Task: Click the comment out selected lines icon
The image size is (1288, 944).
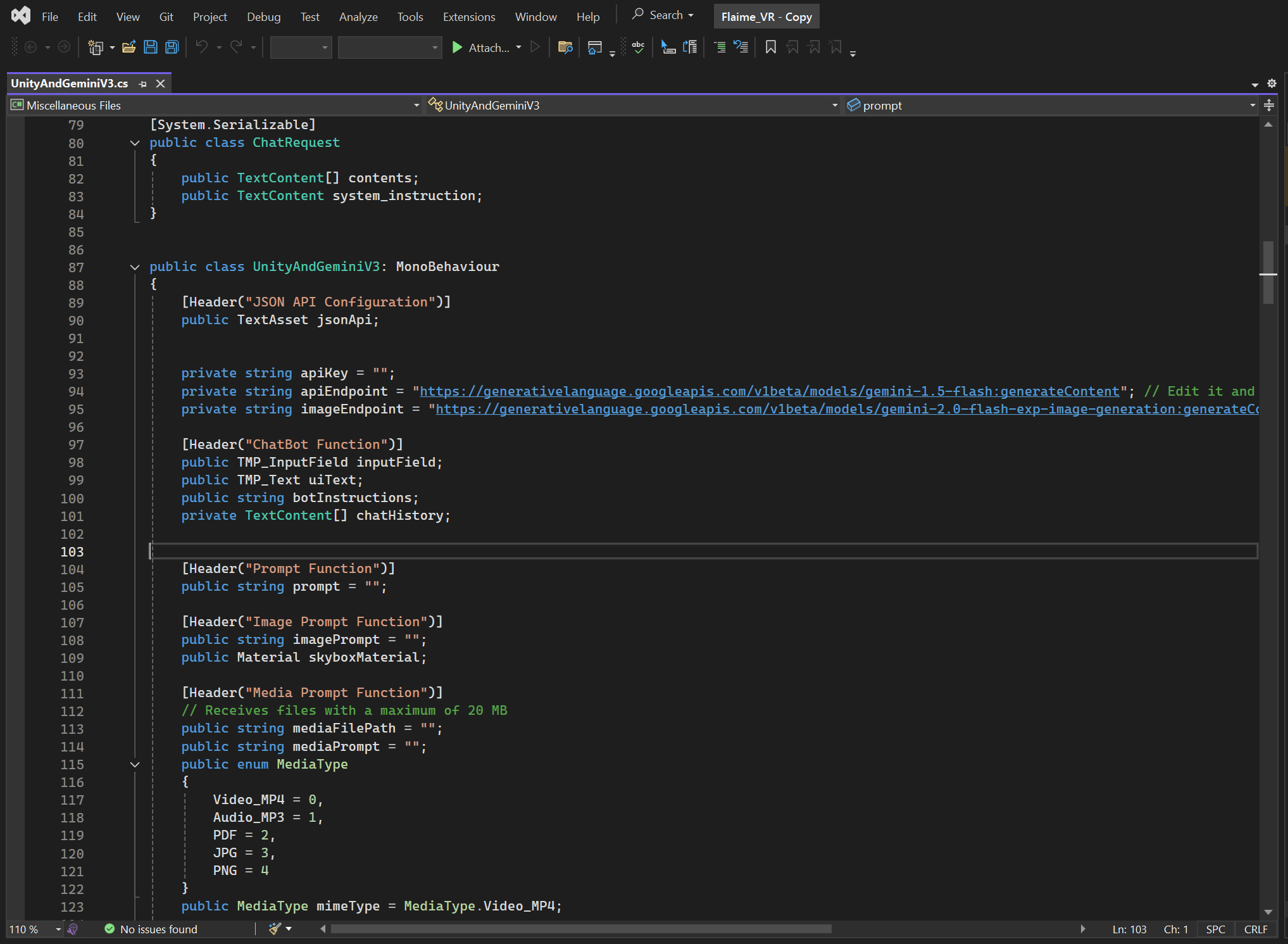Action: tap(720, 47)
